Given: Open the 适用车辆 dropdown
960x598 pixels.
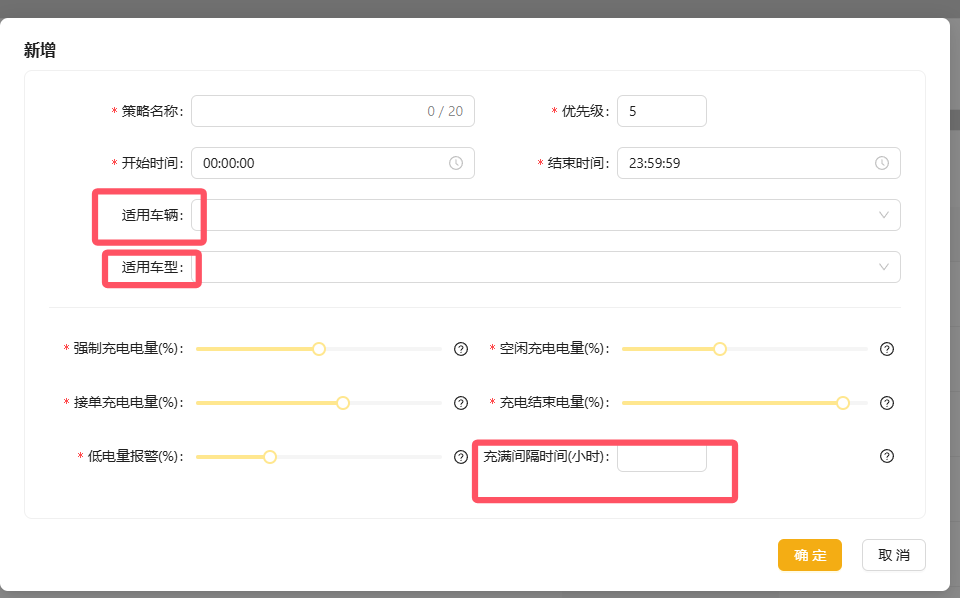Looking at the screenshot, I should point(546,215).
